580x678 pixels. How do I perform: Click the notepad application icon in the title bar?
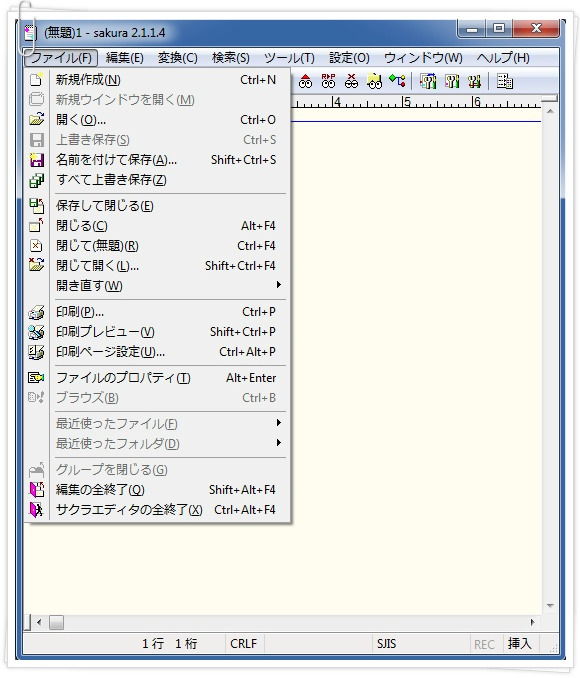pyautogui.click(x=30, y=33)
